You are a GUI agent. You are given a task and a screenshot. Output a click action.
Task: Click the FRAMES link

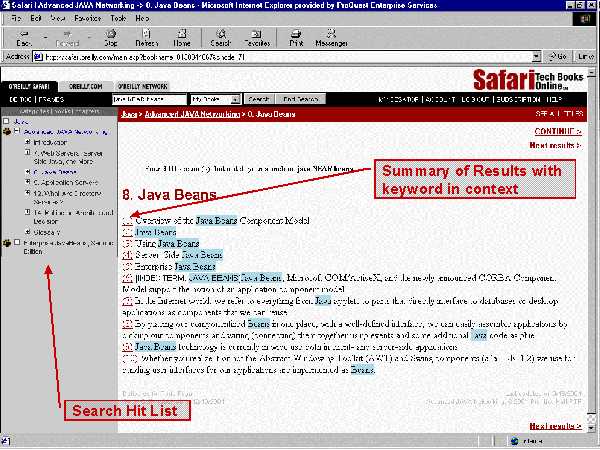(x=51, y=99)
